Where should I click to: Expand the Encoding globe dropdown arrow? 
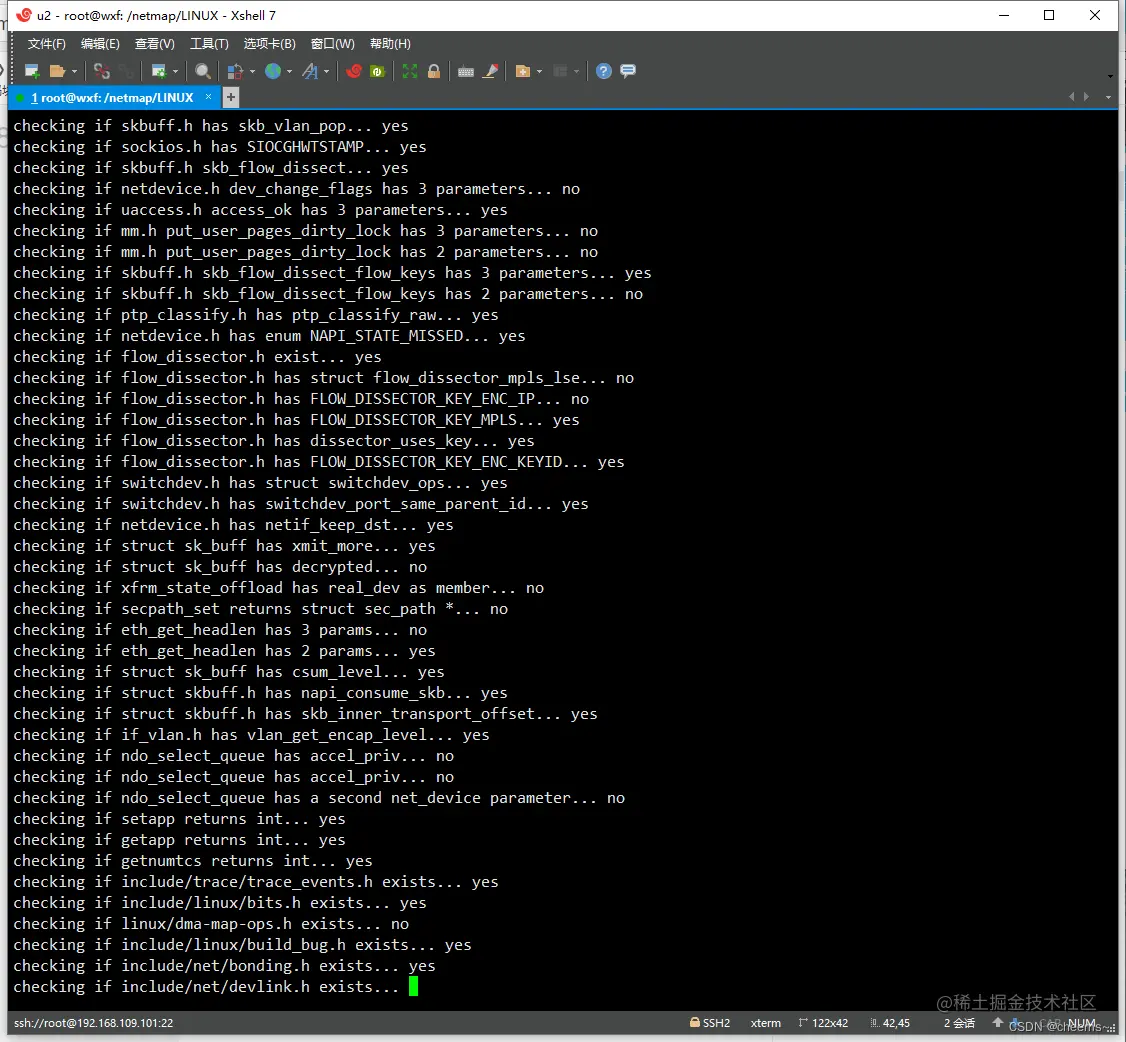point(289,71)
